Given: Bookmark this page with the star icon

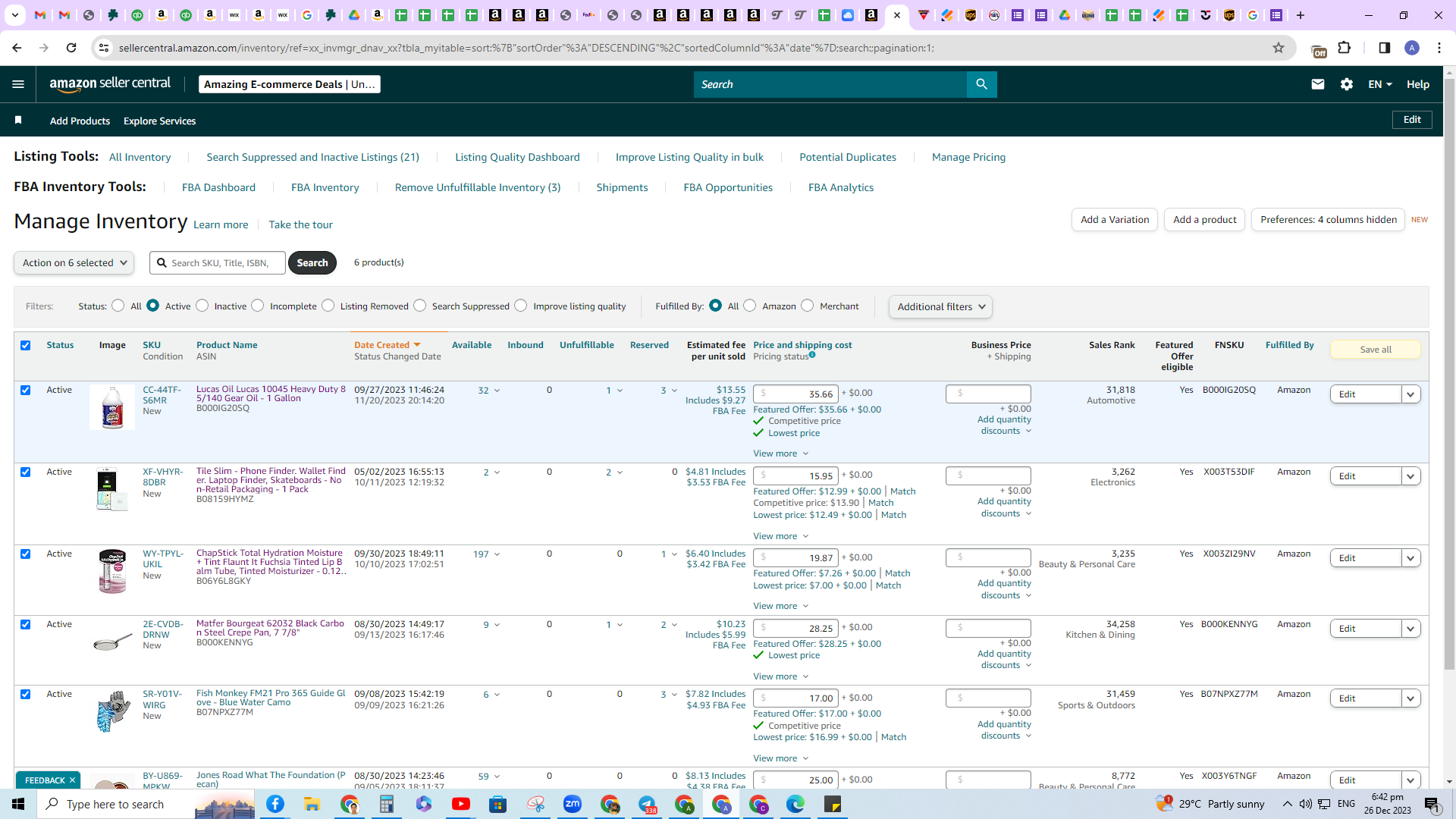Looking at the screenshot, I should point(1279,48).
